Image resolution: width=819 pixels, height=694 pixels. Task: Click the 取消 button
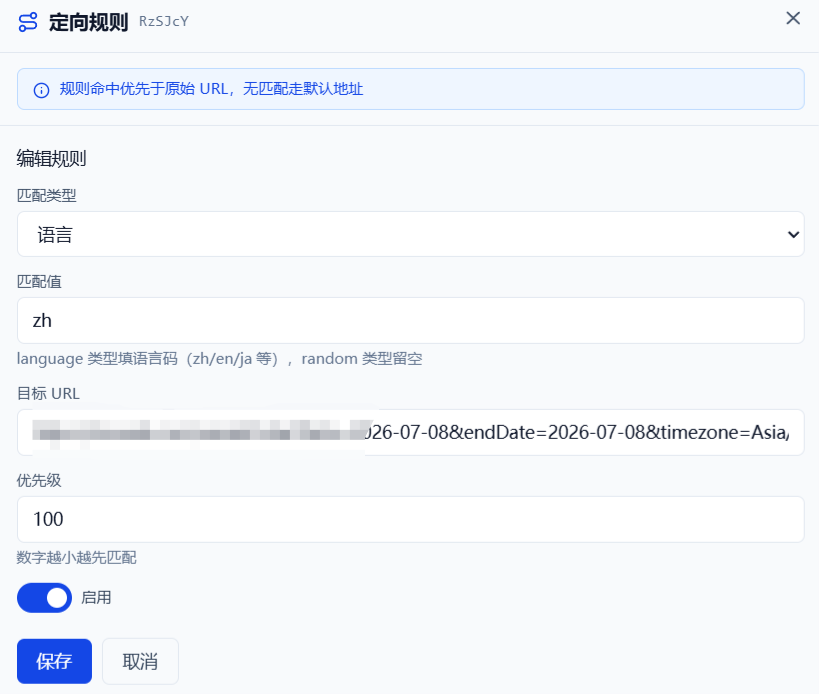pos(141,661)
